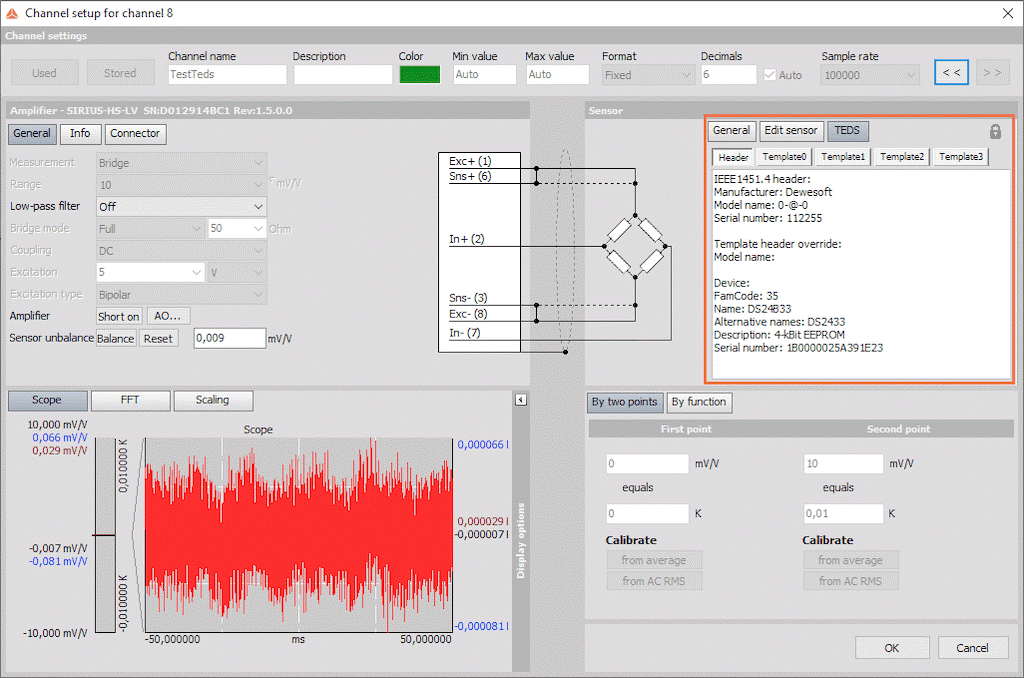This screenshot has height=678, width=1024.
Task: Enable the Auto checkbox next to Decimals
Action: point(769,72)
